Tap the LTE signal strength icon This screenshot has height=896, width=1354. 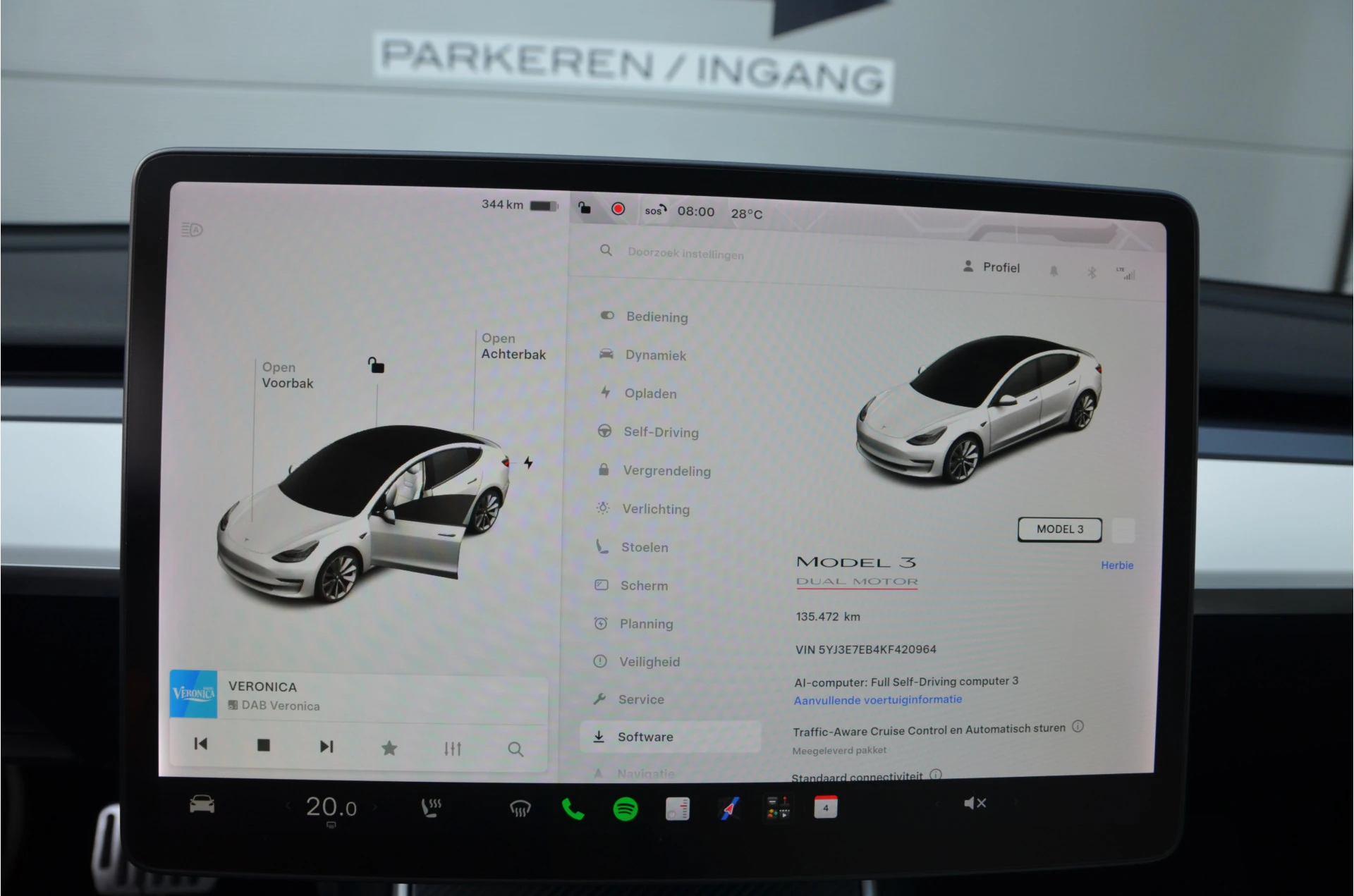[x=1126, y=274]
